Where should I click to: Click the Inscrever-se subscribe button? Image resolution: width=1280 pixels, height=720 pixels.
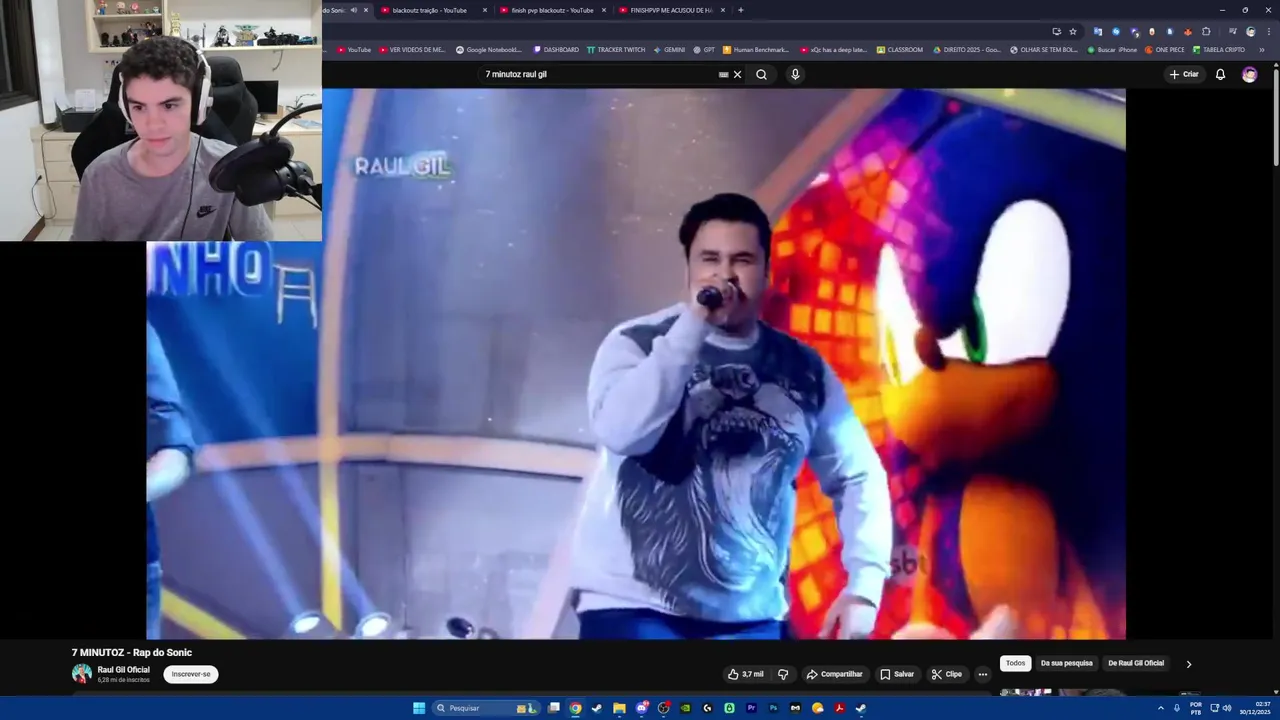pos(191,674)
